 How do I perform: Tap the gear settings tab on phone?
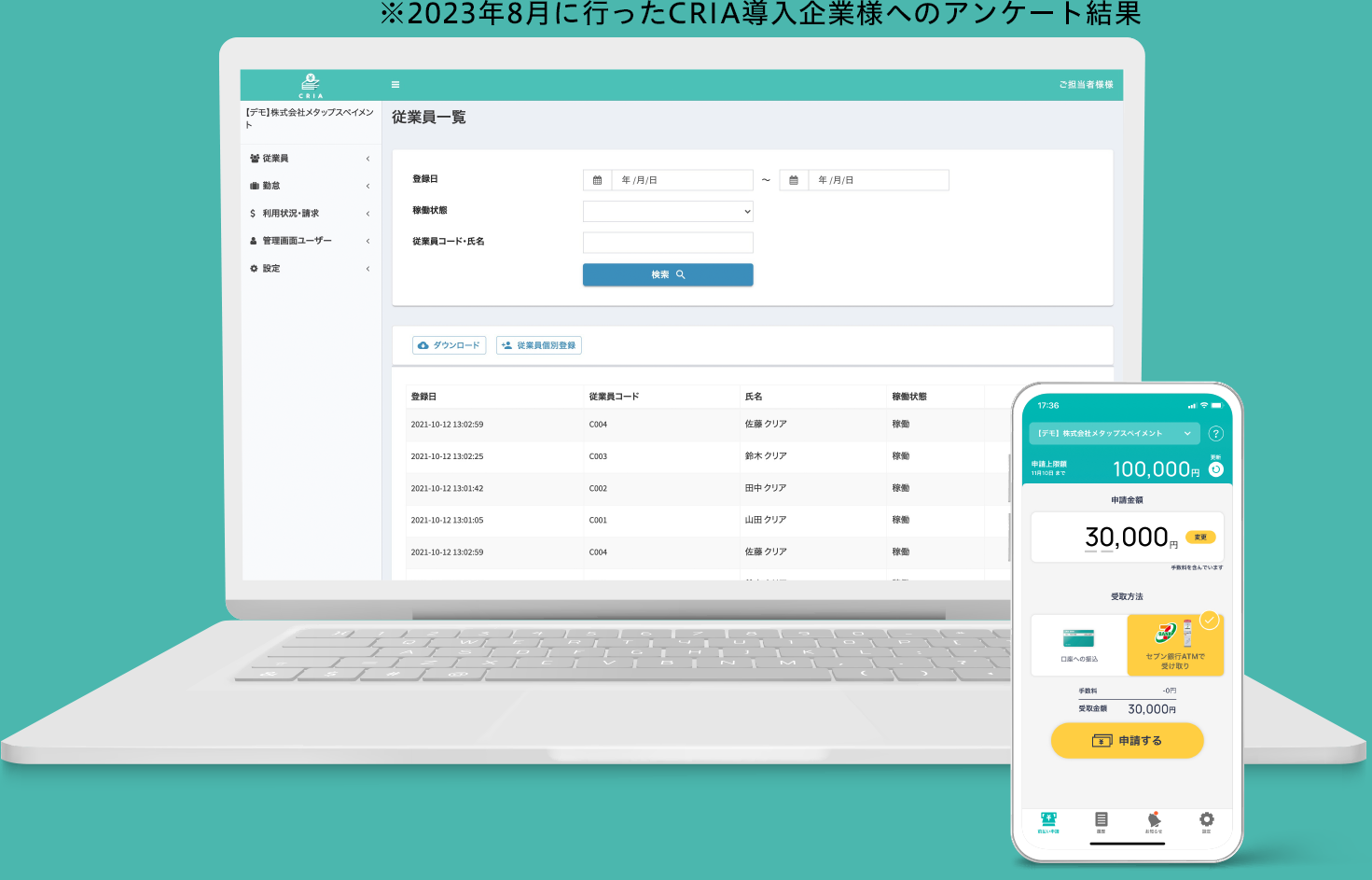tap(1206, 819)
